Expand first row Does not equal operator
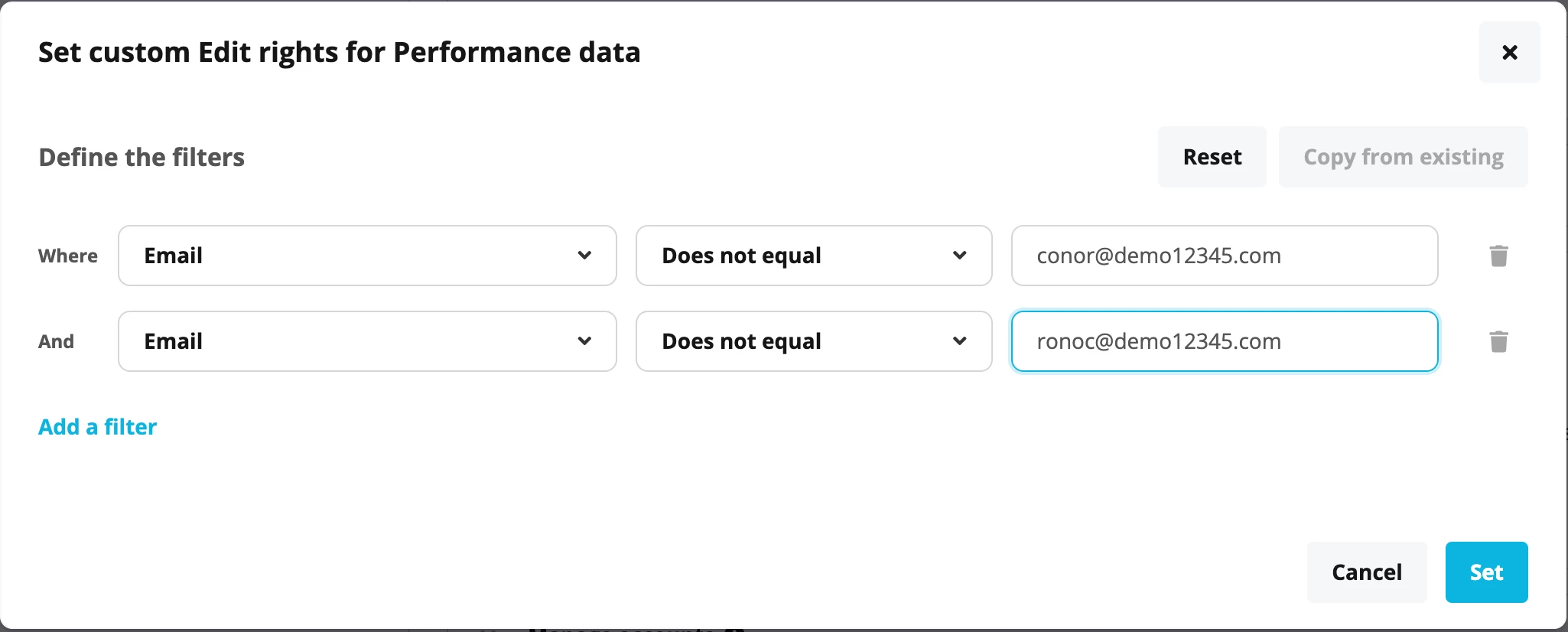The height and width of the screenshot is (632, 1568). click(x=814, y=256)
